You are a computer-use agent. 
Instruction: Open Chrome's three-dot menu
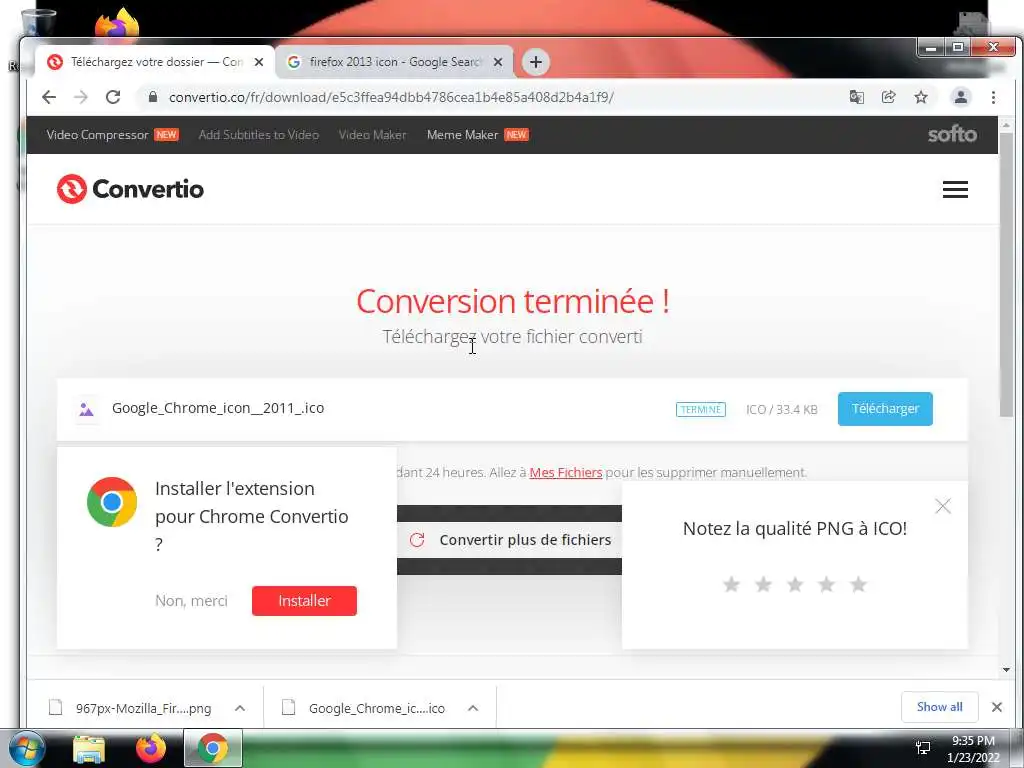click(x=993, y=97)
